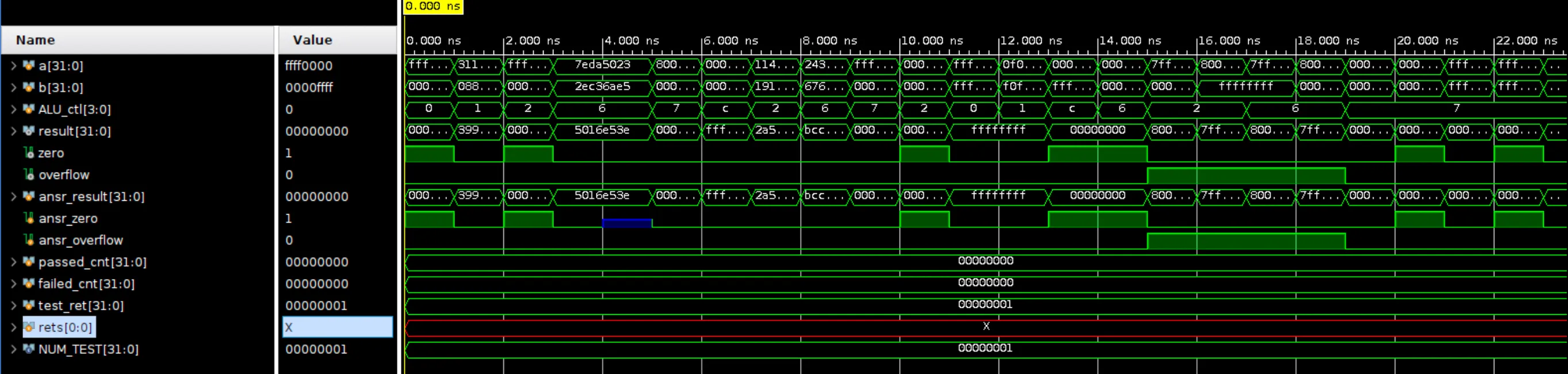Viewport: 1568px width, 374px height.
Task: Select the ALU_ctl[3:0] signal name
Action: 75,109
